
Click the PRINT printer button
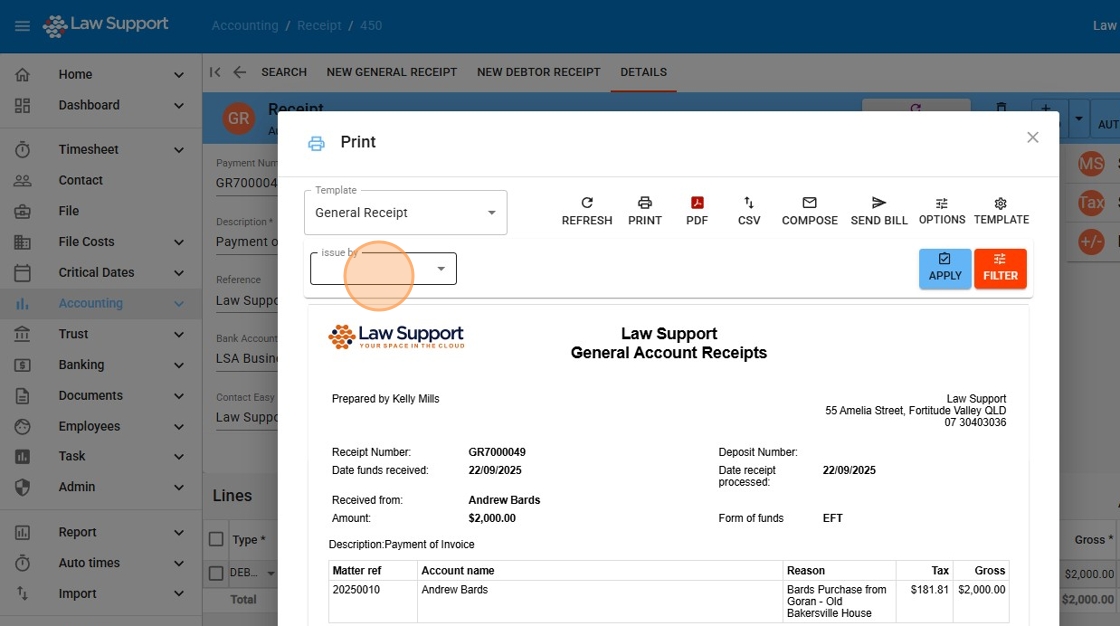tap(644, 211)
